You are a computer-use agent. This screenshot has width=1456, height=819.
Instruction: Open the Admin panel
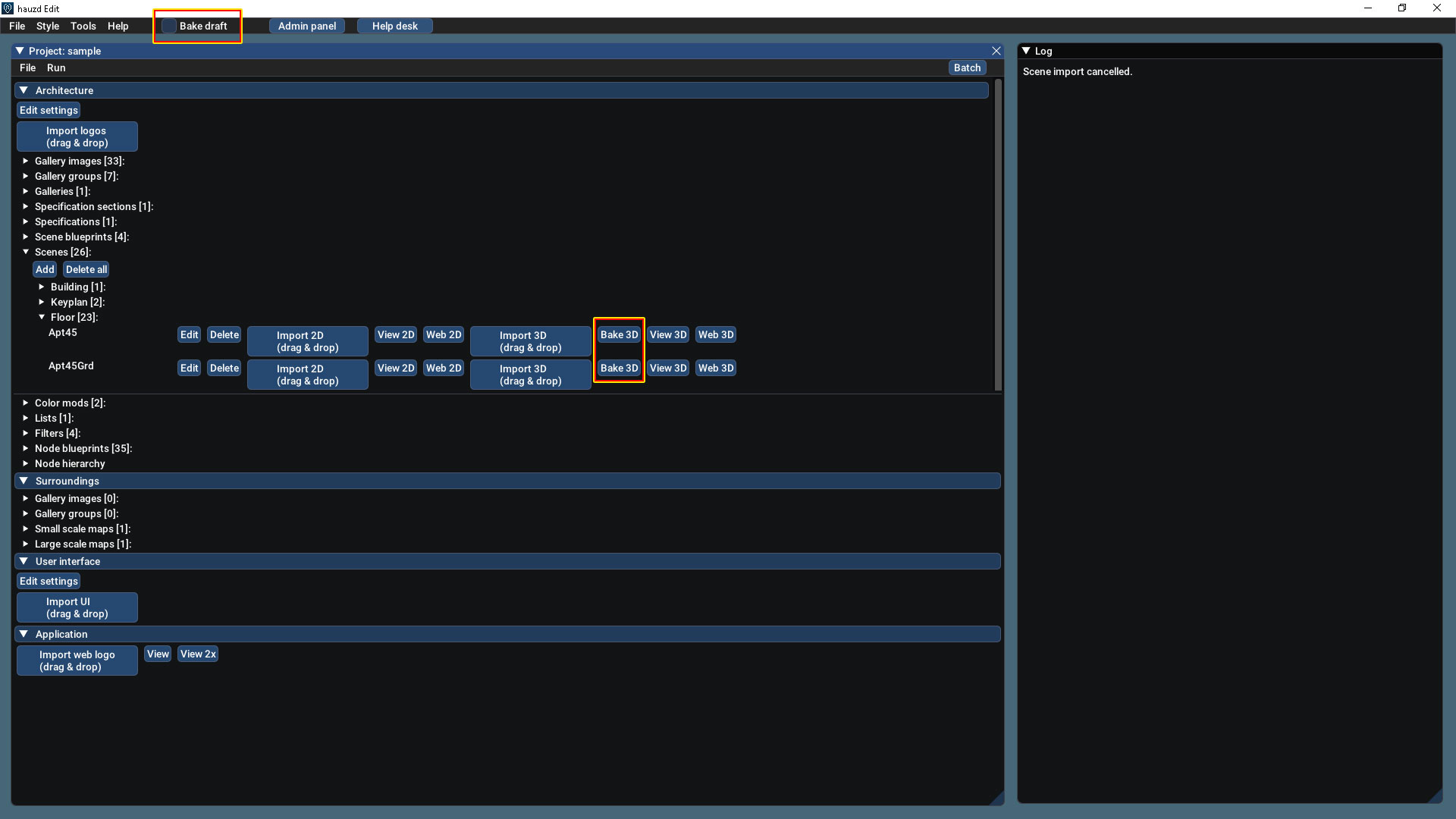coord(306,26)
